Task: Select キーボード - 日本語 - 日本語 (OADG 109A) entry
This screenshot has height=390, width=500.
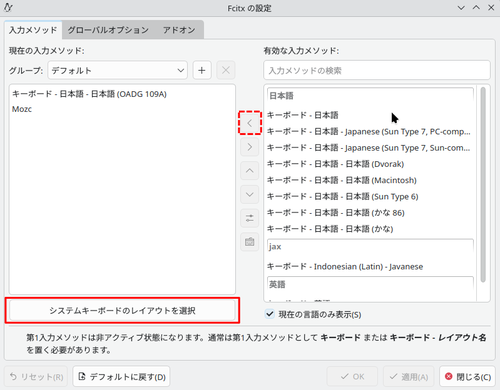Action: pyautogui.click(x=122, y=94)
